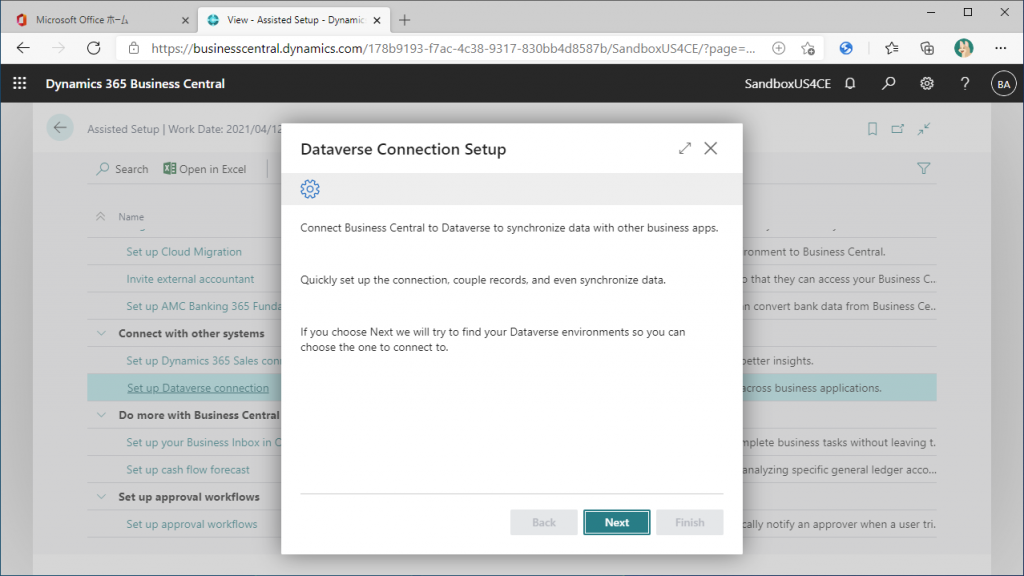Collapse the Do more with Business Central group

[x=101, y=415]
